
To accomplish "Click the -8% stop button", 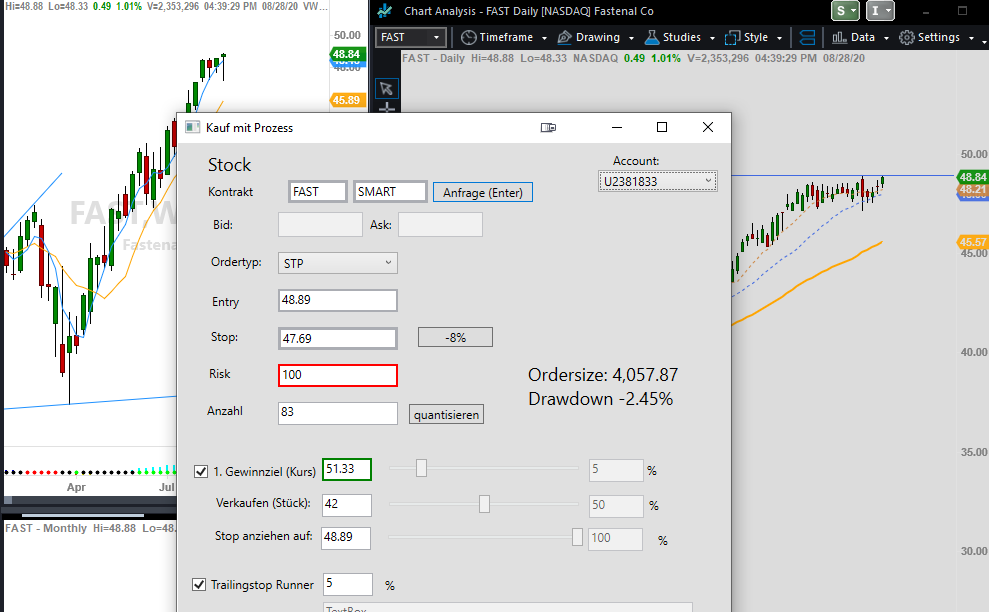I will (455, 338).
